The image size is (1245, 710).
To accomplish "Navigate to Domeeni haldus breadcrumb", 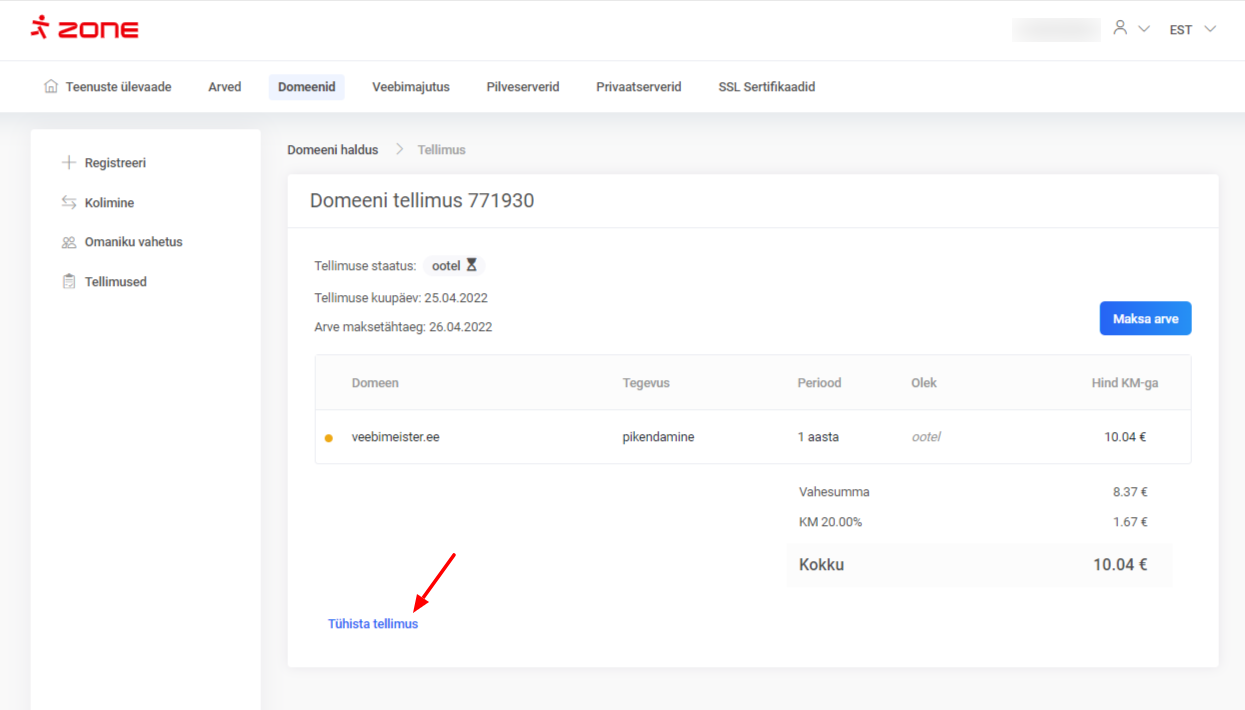I will 333,150.
